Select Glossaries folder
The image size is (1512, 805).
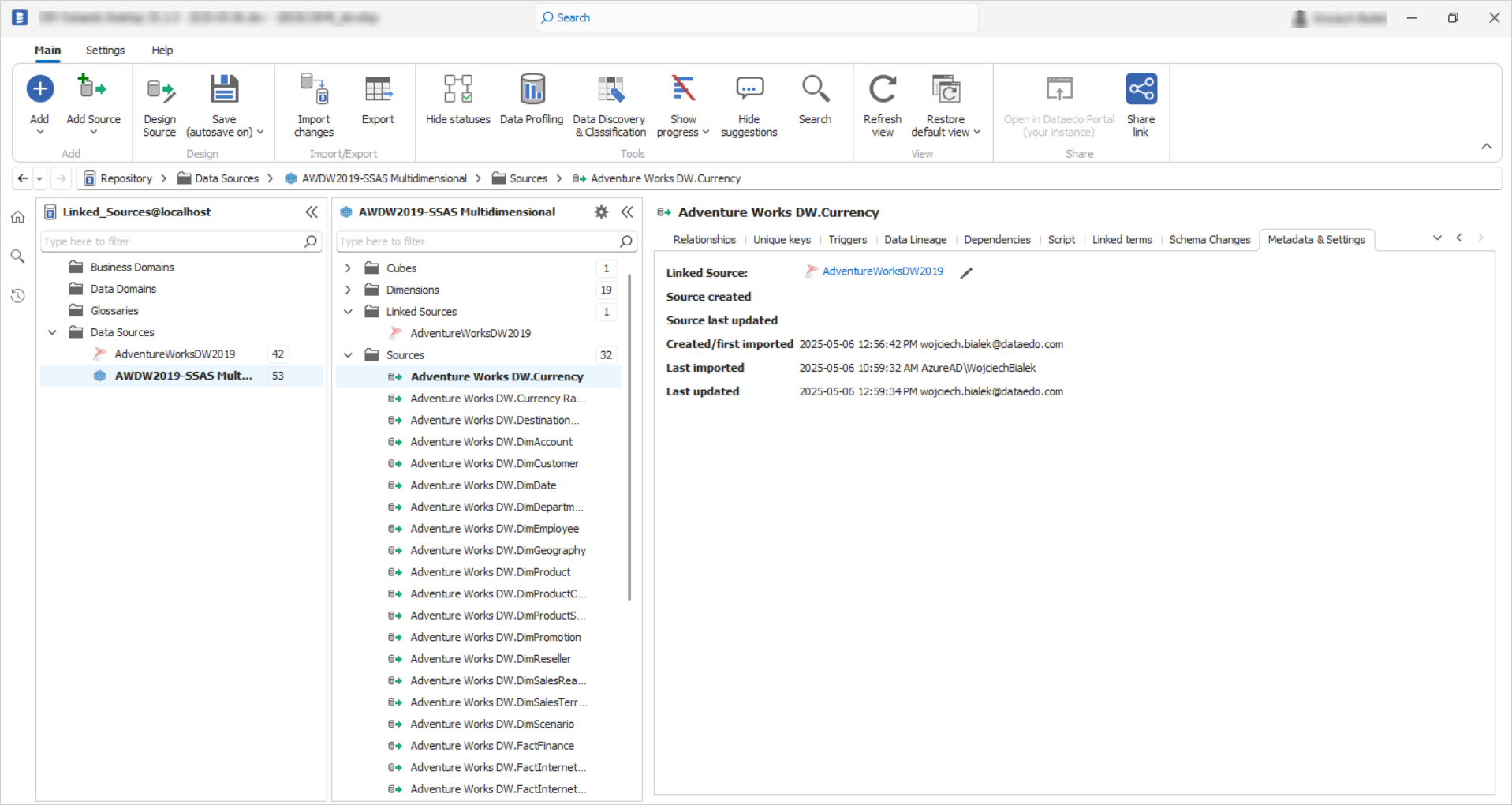coord(114,311)
